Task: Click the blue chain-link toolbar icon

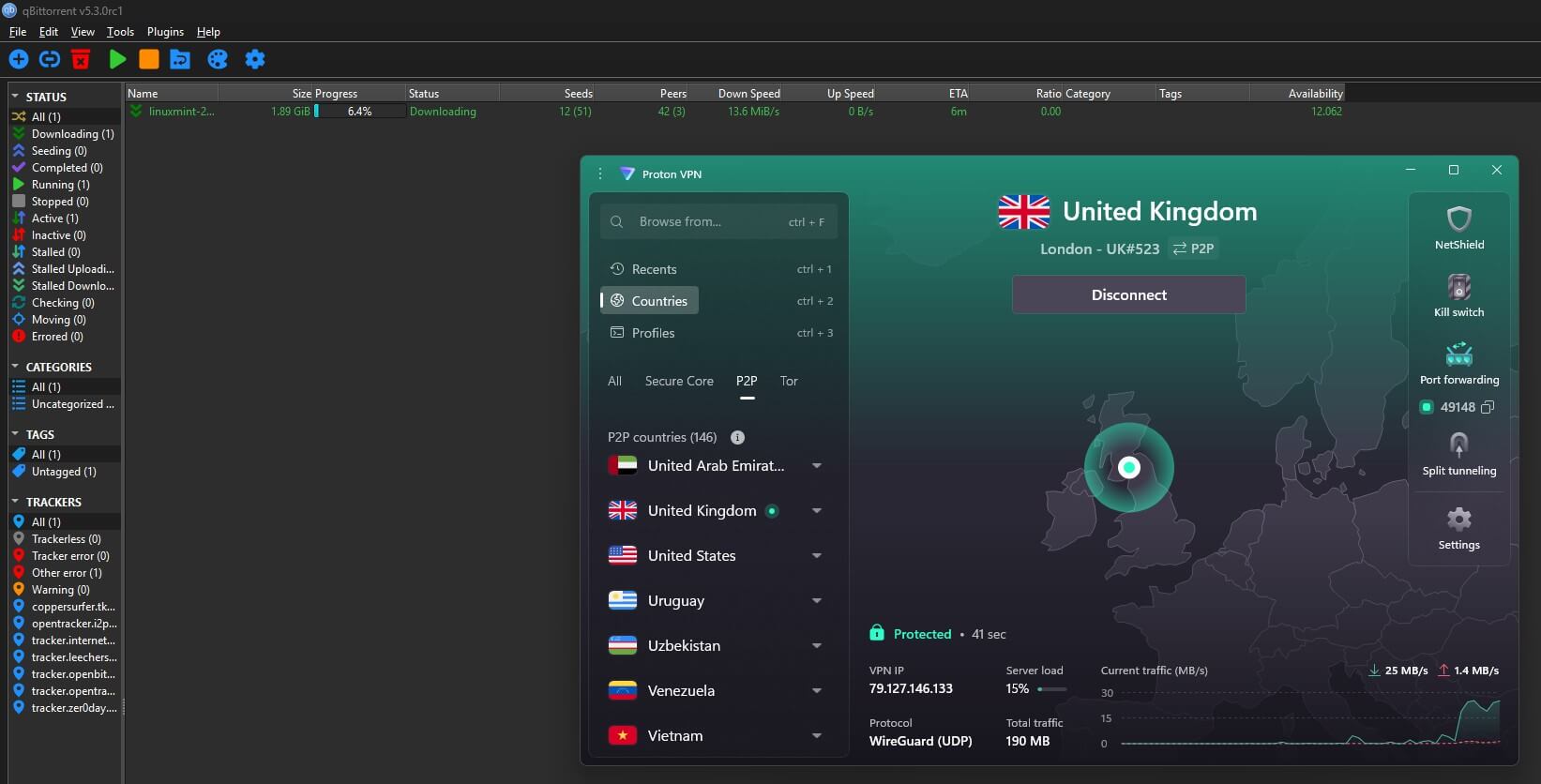Action: (50, 60)
